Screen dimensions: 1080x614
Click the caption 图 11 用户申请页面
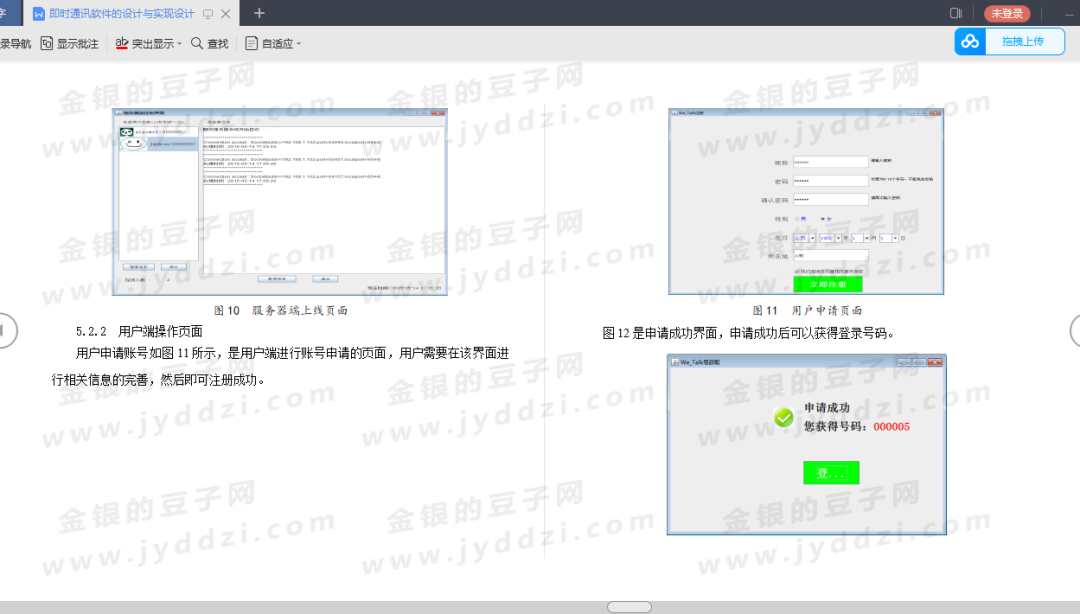point(807,311)
